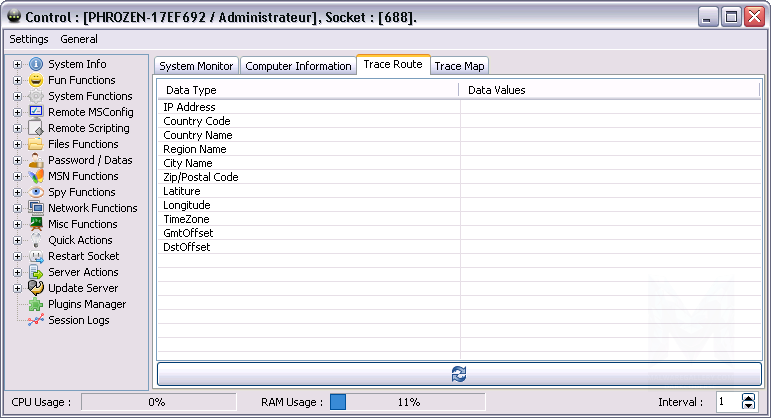Screen dimensions: 771x418
Task: Click the RAM Usage progress bar
Action: 407,402
